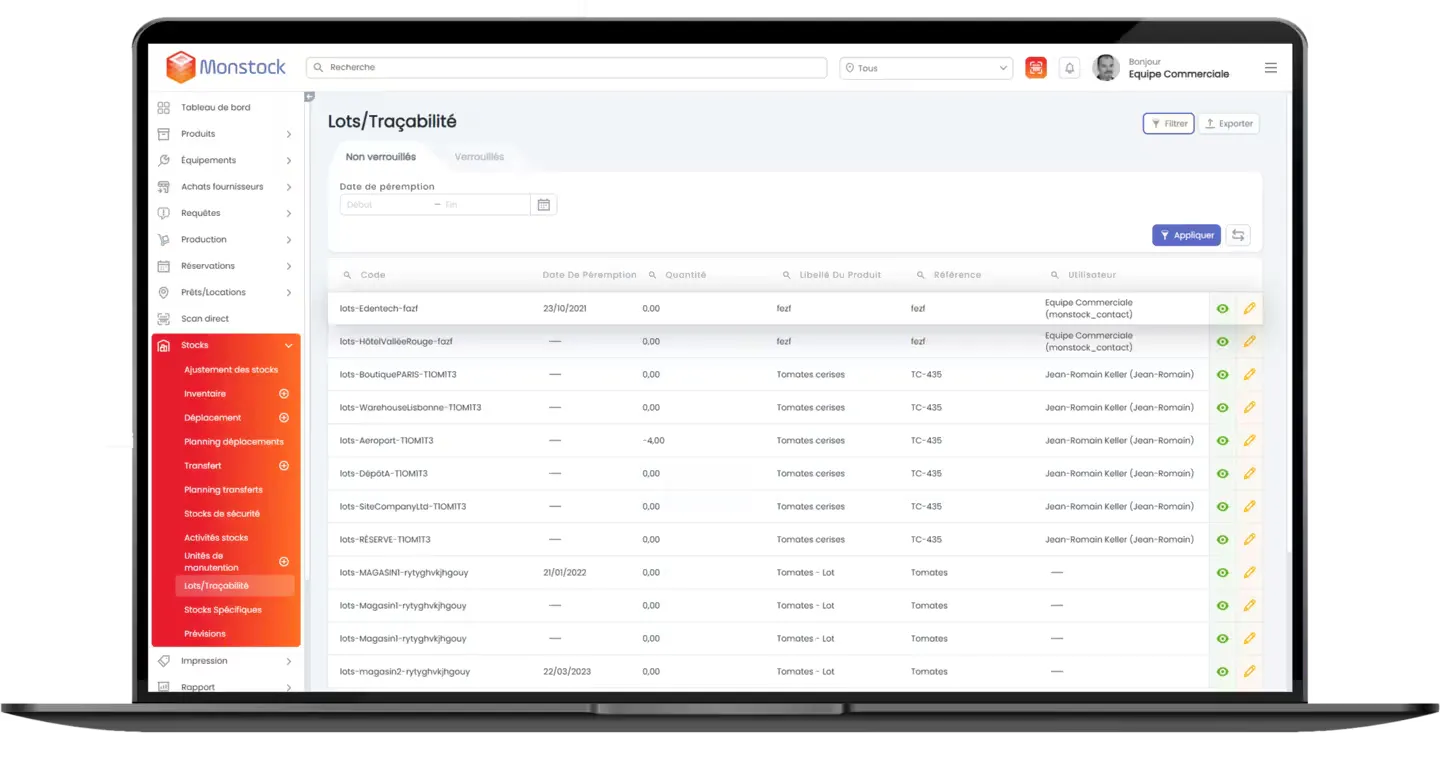The image size is (1440, 758).
Task: Click plus icon next to Déplacement
Action: pyautogui.click(x=284, y=418)
